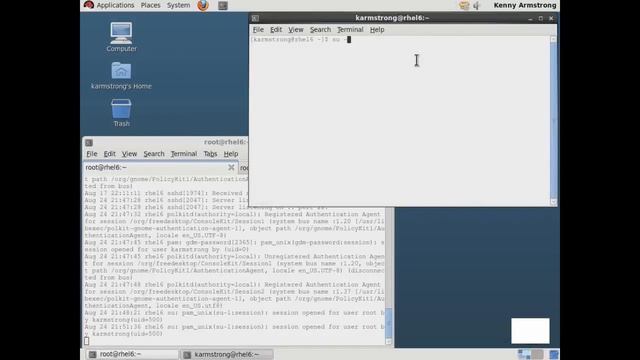
Task: Click the Kenny Armstrong user name
Action: click(x=525, y=5)
